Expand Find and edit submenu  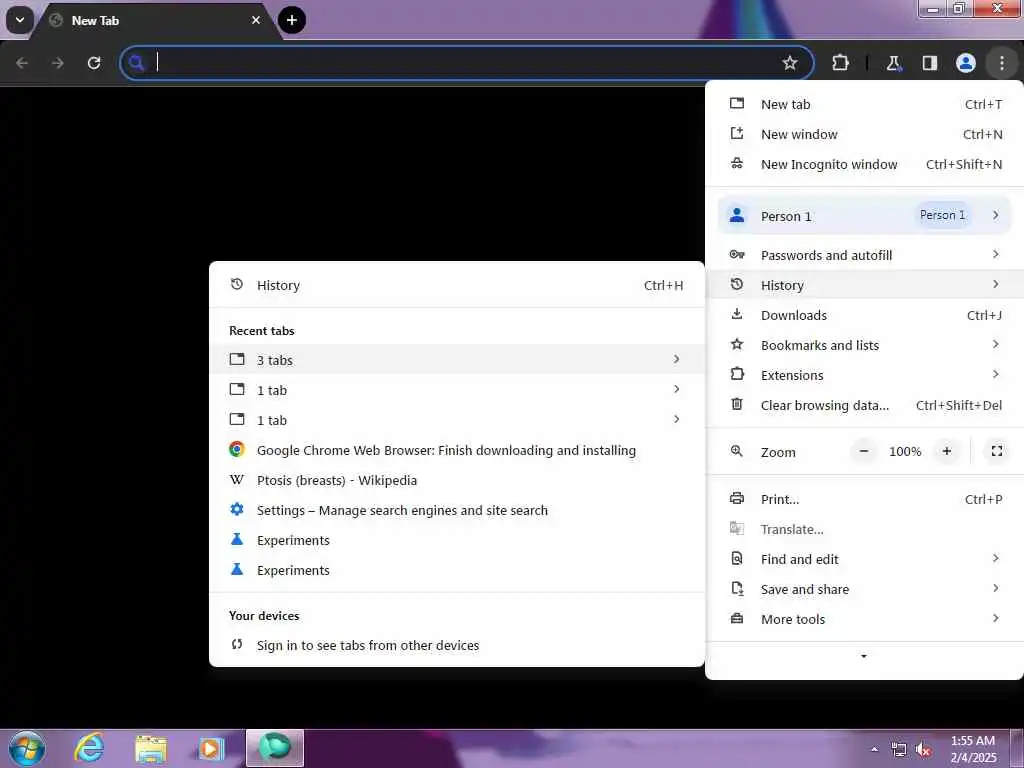coord(865,560)
